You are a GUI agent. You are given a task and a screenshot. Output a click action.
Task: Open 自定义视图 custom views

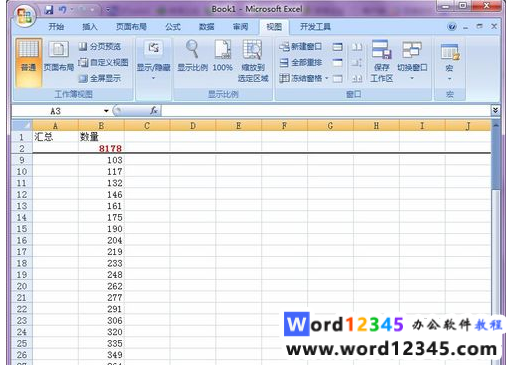103,63
